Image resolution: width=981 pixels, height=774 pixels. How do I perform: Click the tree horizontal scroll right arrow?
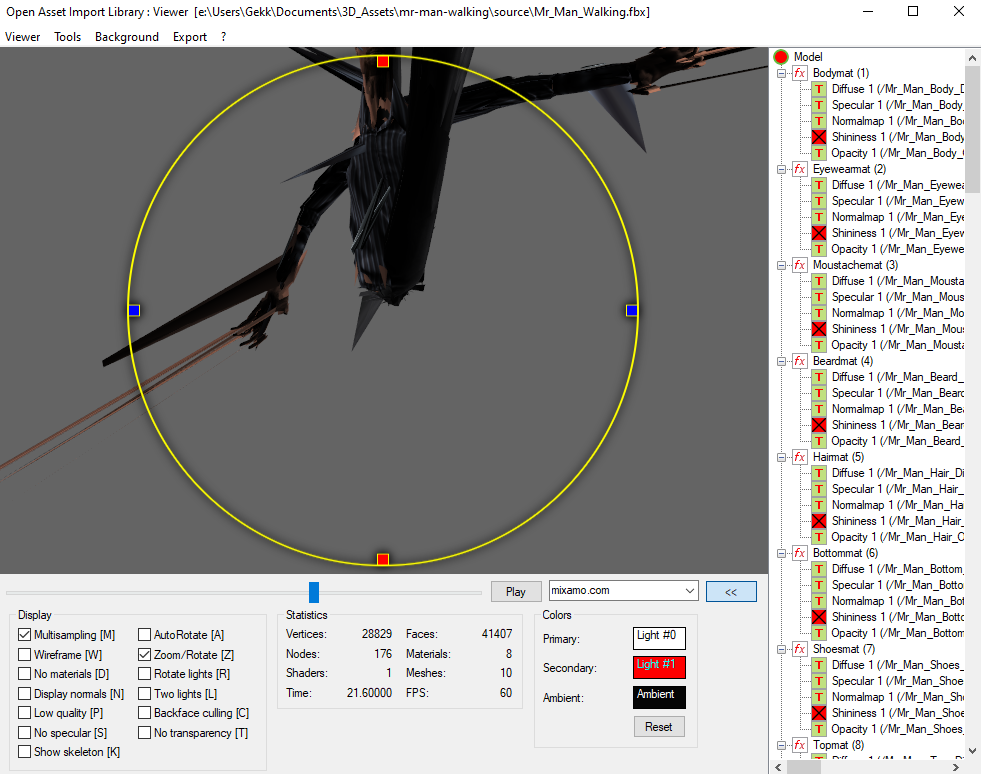tap(955, 767)
